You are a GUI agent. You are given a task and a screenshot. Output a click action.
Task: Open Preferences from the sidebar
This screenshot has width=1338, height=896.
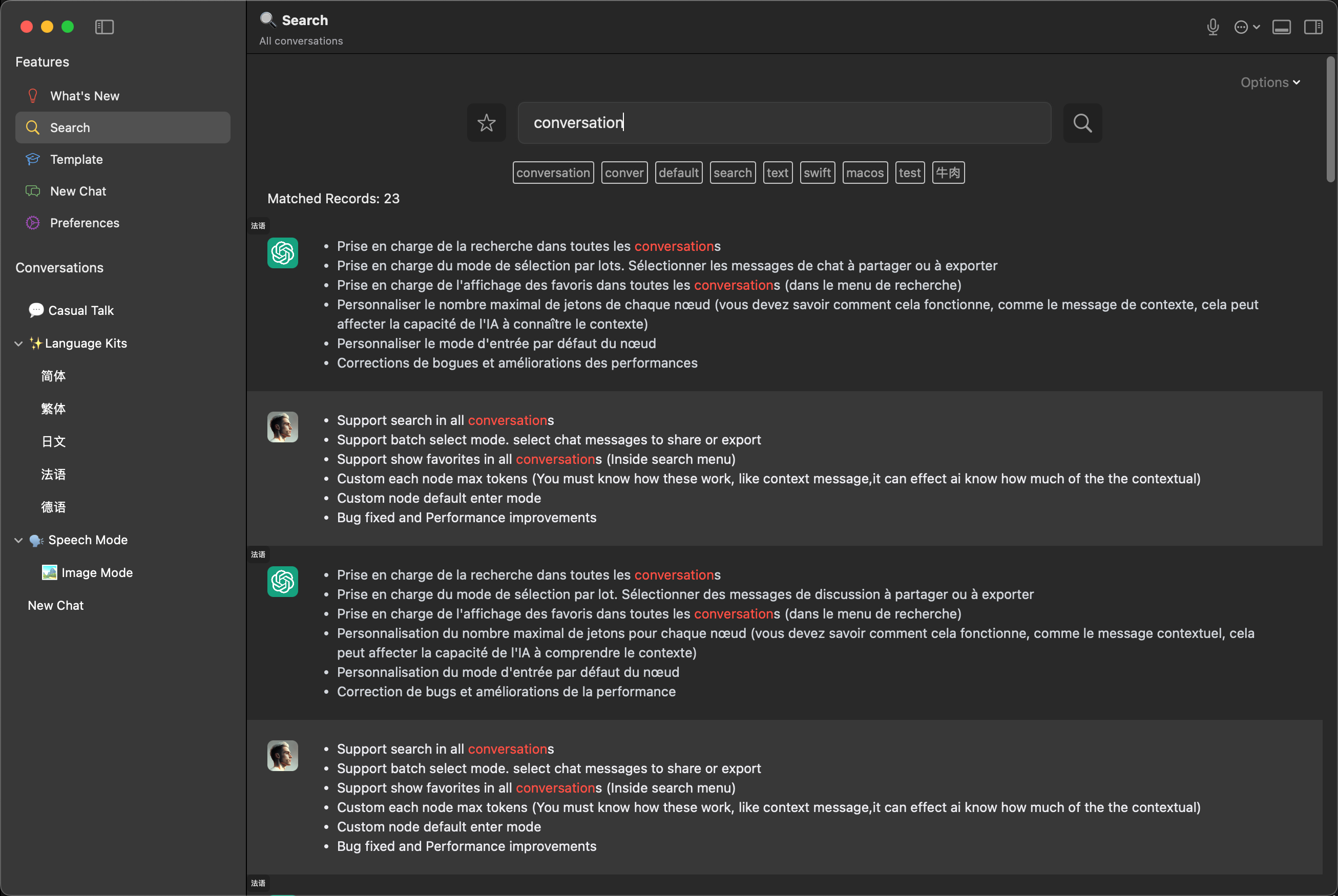point(85,223)
